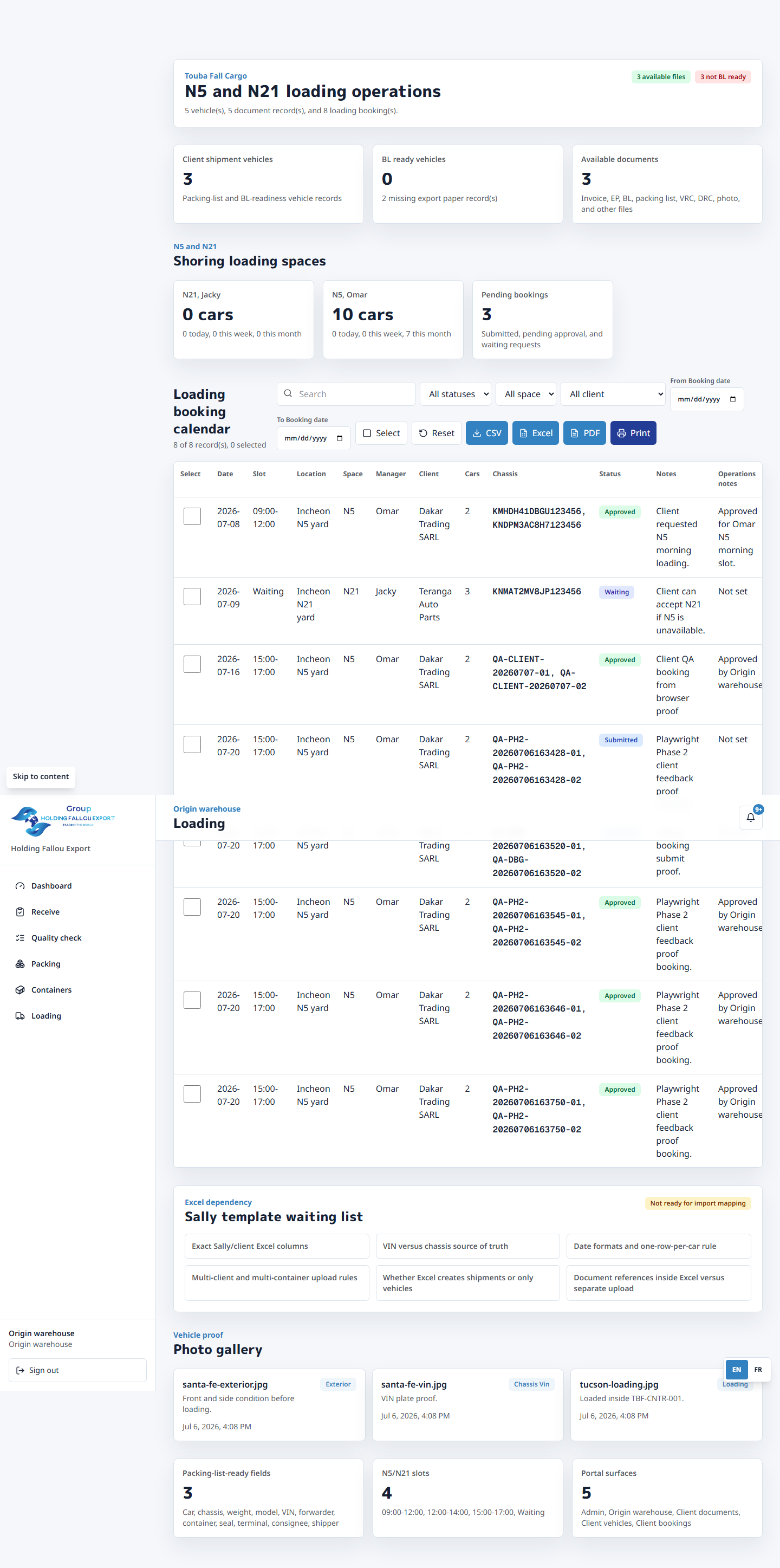
Task: Open the All space dropdown
Action: pyautogui.click(x=525, y=394)
